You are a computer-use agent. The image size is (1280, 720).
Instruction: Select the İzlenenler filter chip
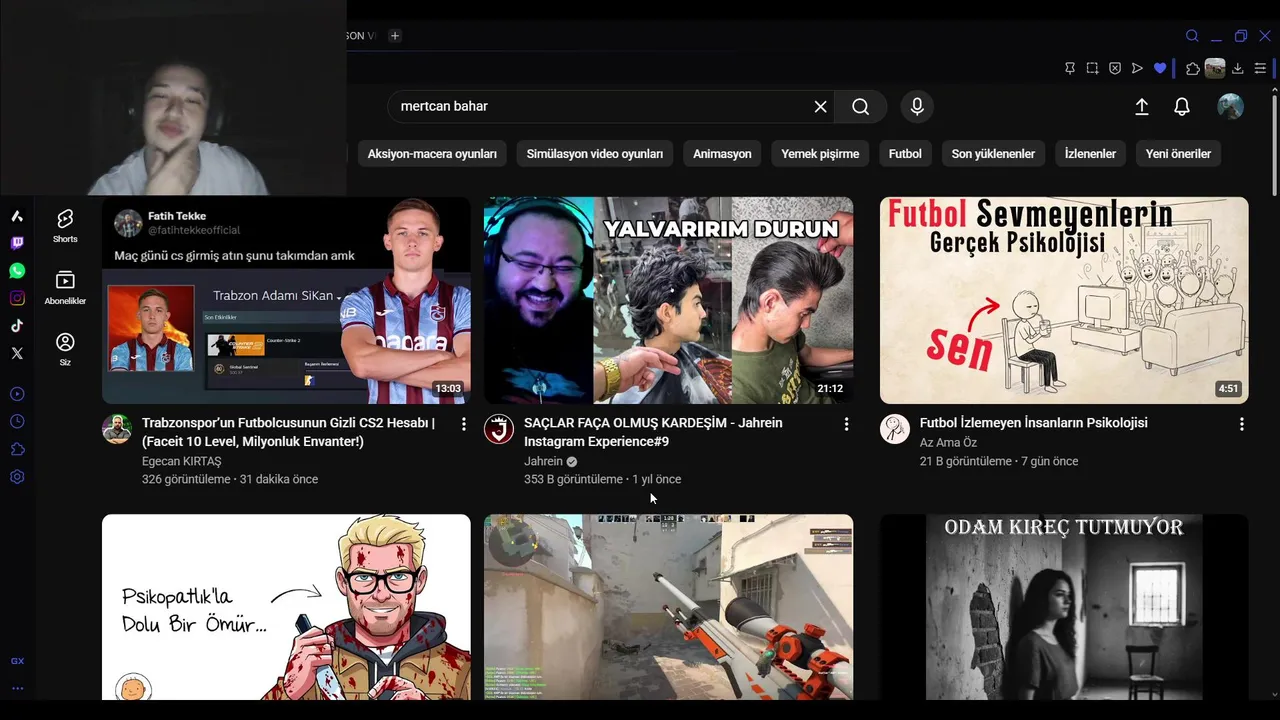[x=1090, y=154]
